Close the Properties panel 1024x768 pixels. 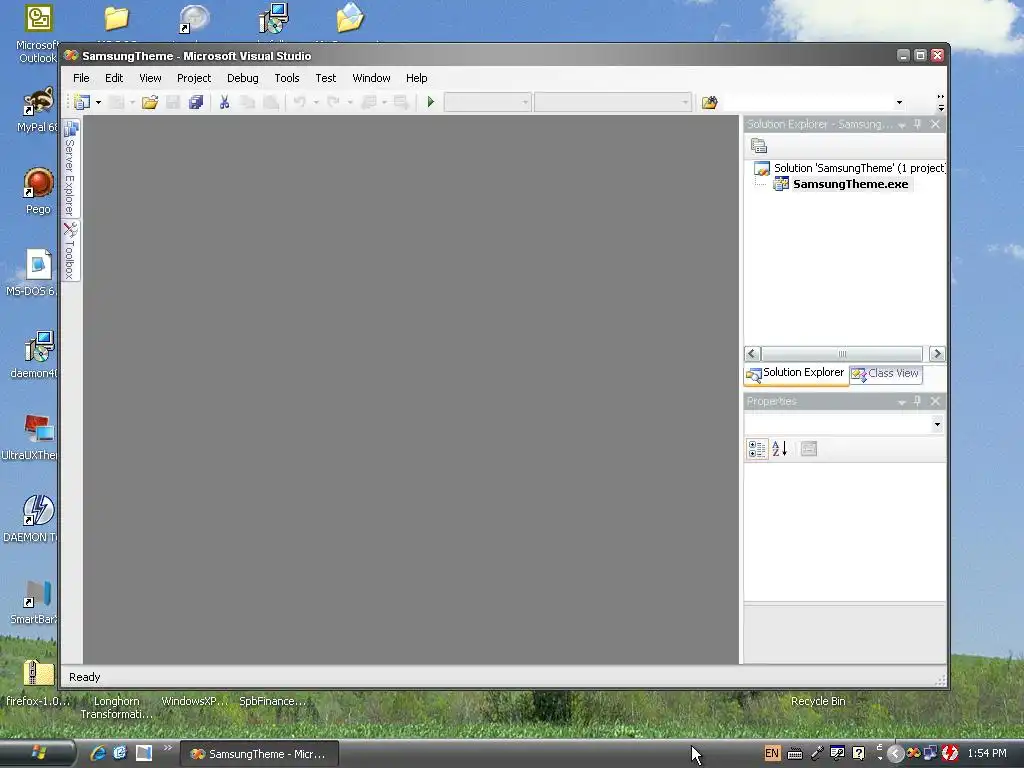(935, 401)
